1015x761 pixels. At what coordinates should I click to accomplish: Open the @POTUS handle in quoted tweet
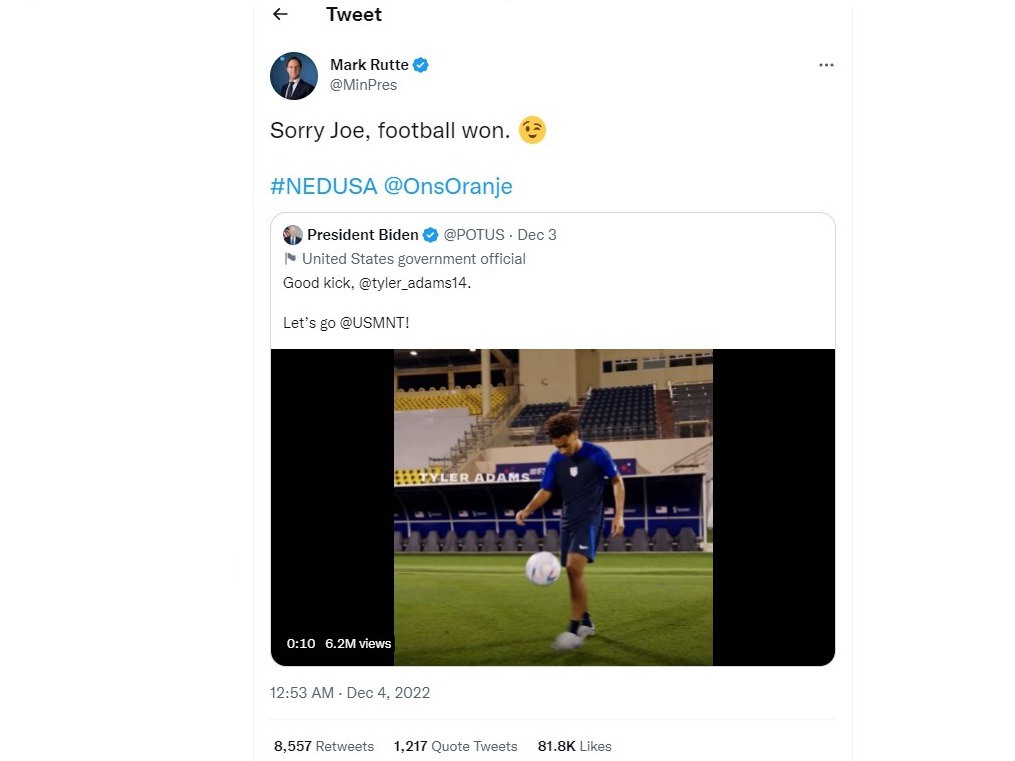click(474, 235)
